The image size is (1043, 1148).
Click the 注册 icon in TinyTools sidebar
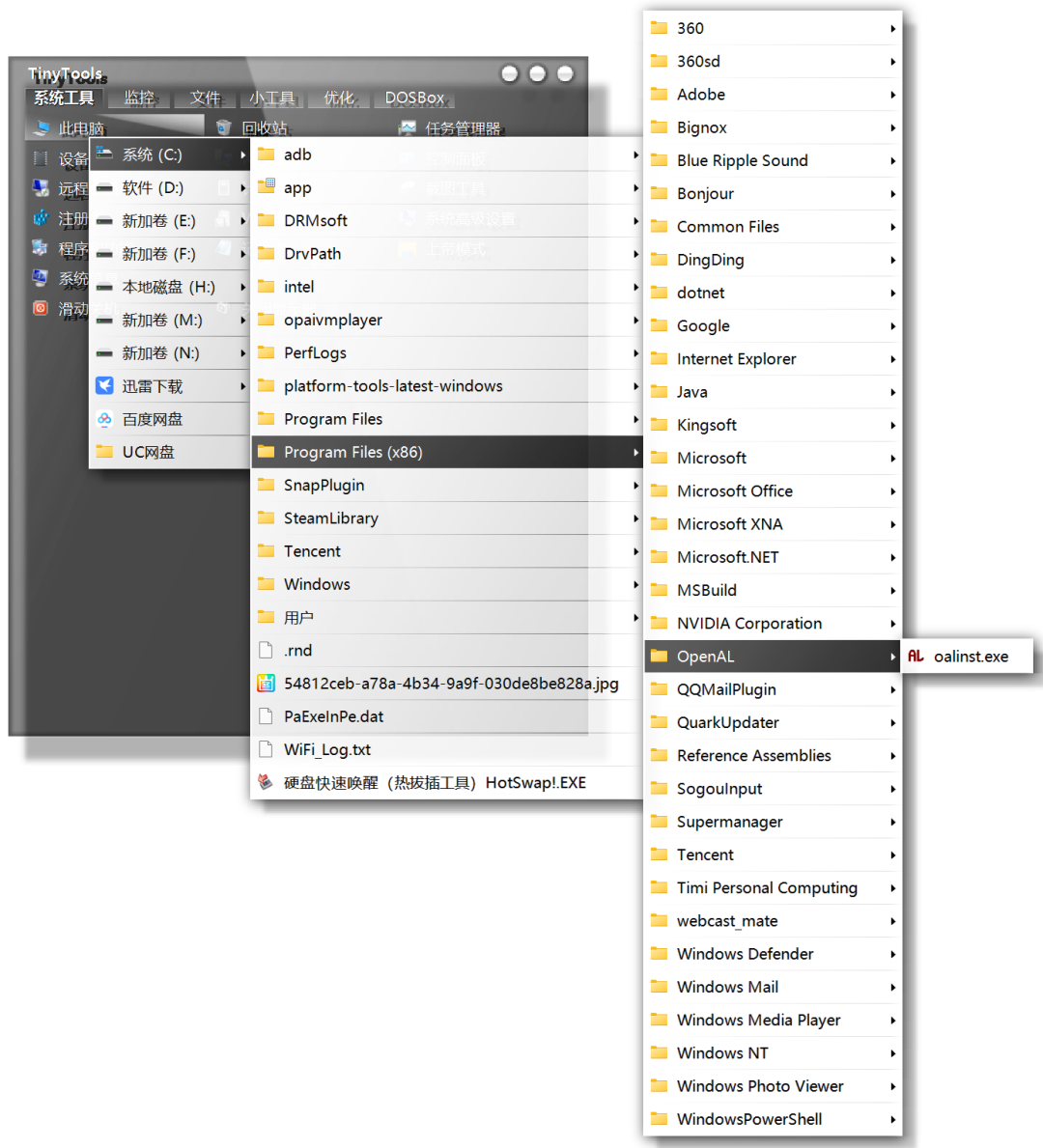tap(41, 218)
